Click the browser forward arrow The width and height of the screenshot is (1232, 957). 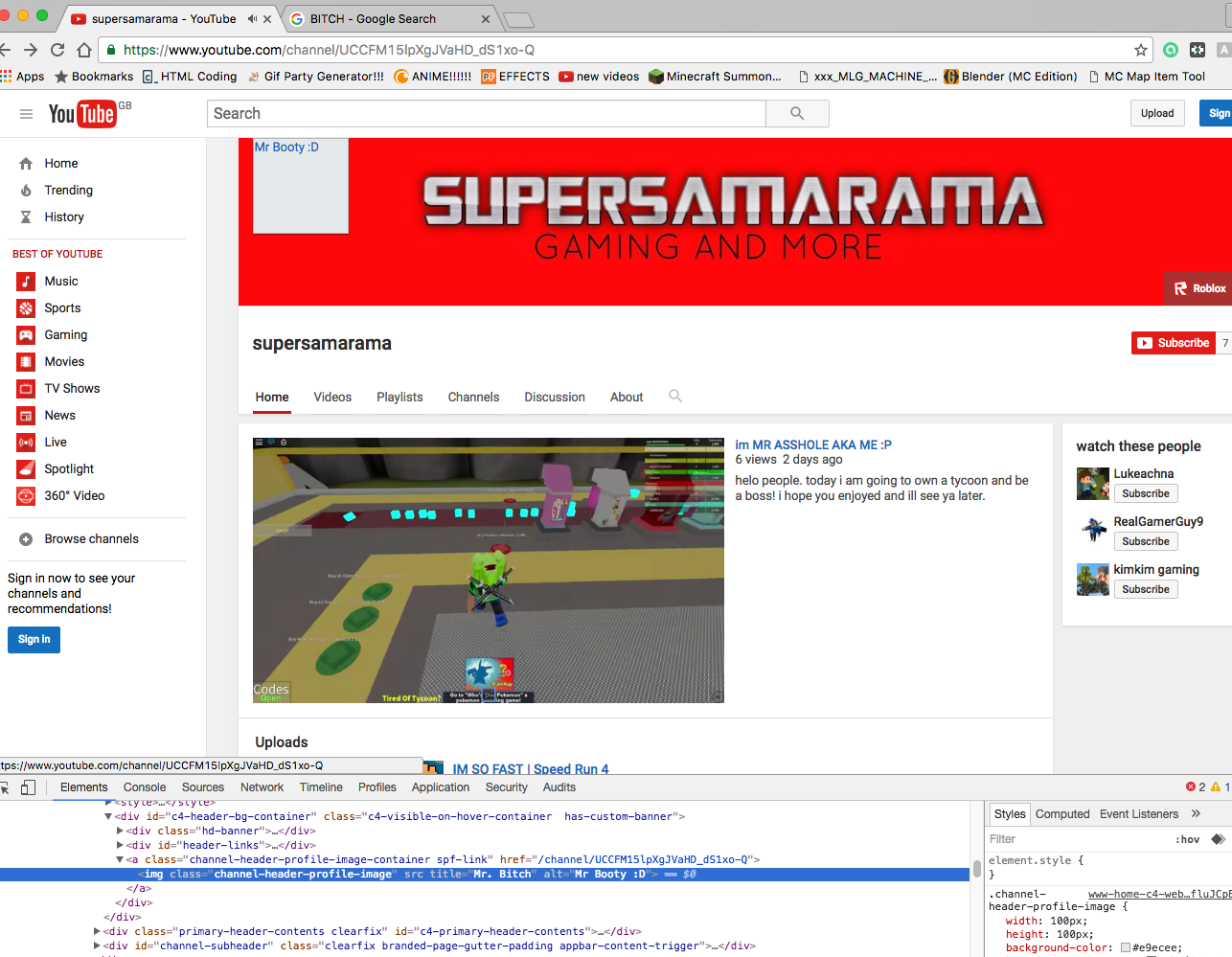[x=31, y=50]
